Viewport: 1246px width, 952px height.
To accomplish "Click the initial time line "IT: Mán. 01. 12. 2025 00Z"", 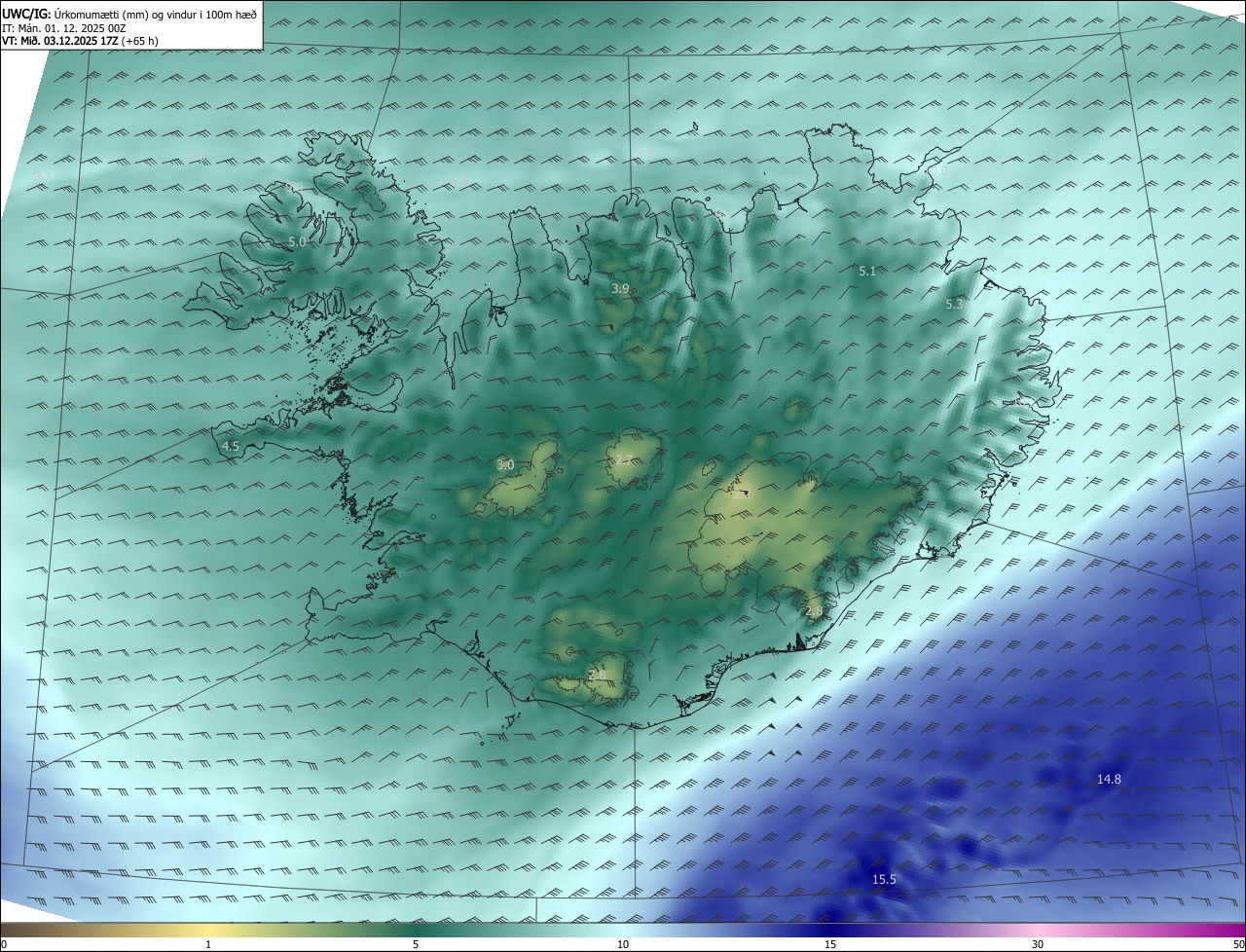I will pyautogui.click(x=63, y=28).
